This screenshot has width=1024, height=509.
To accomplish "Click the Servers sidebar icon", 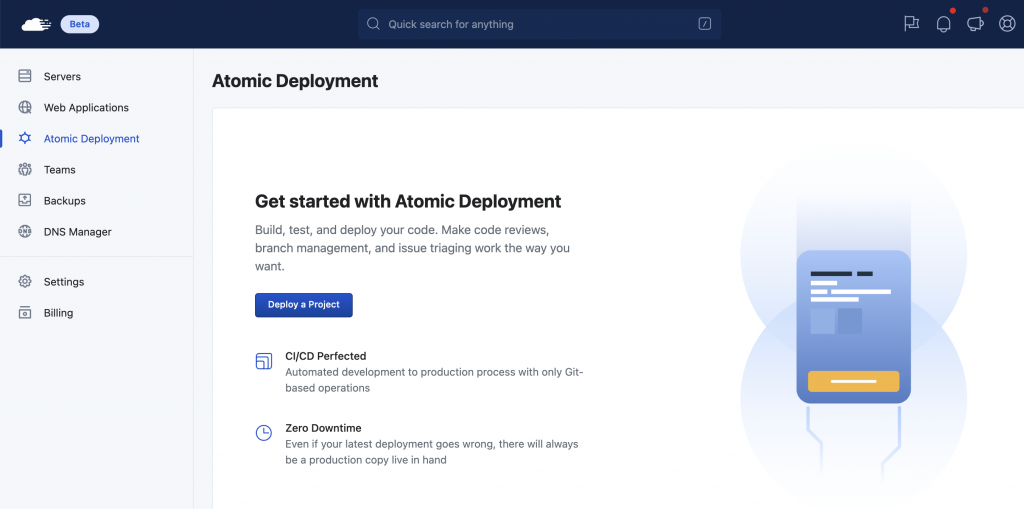I will click(x=25, y=76).
